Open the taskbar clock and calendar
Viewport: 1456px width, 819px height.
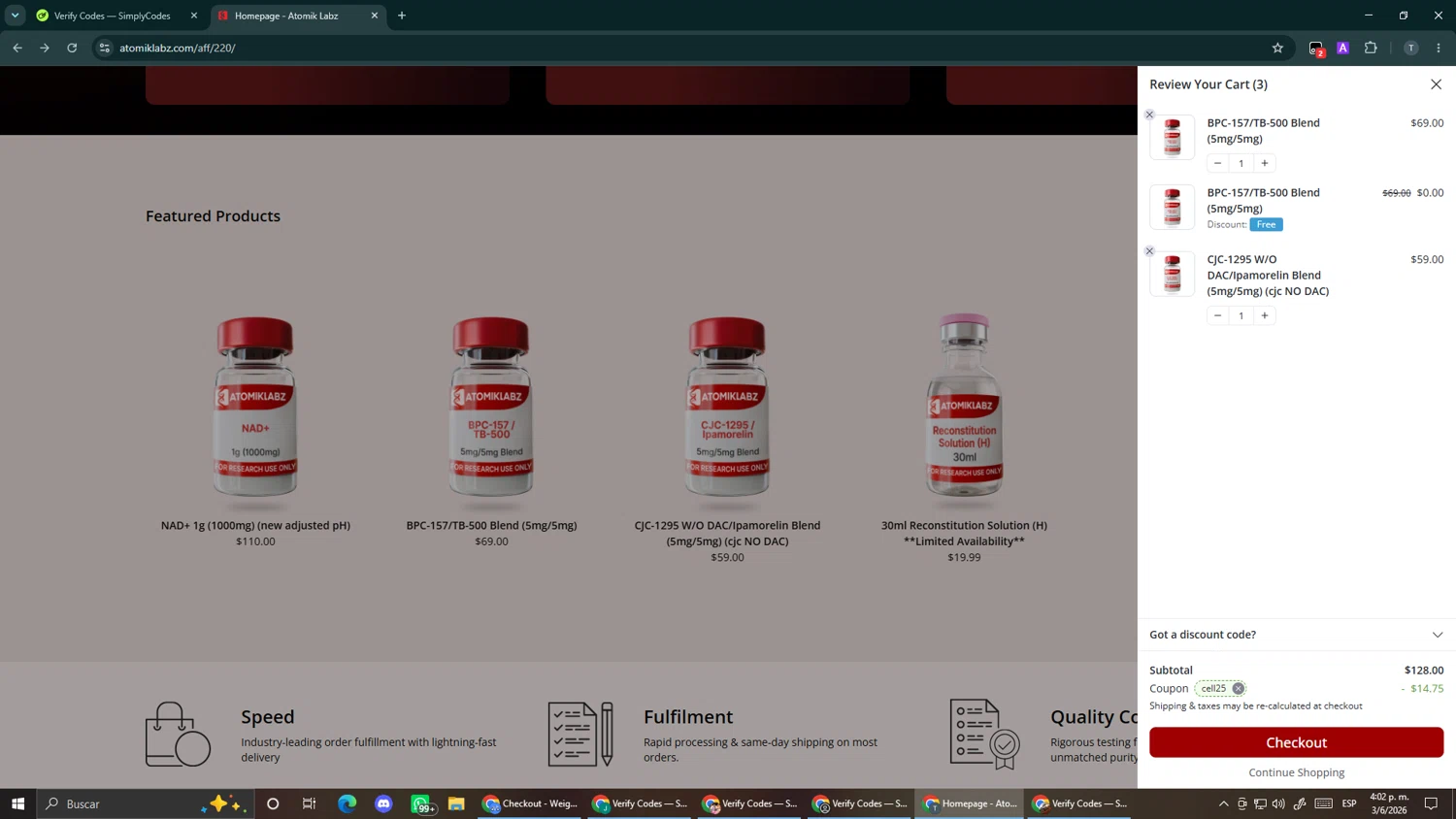pos(1389,803)
